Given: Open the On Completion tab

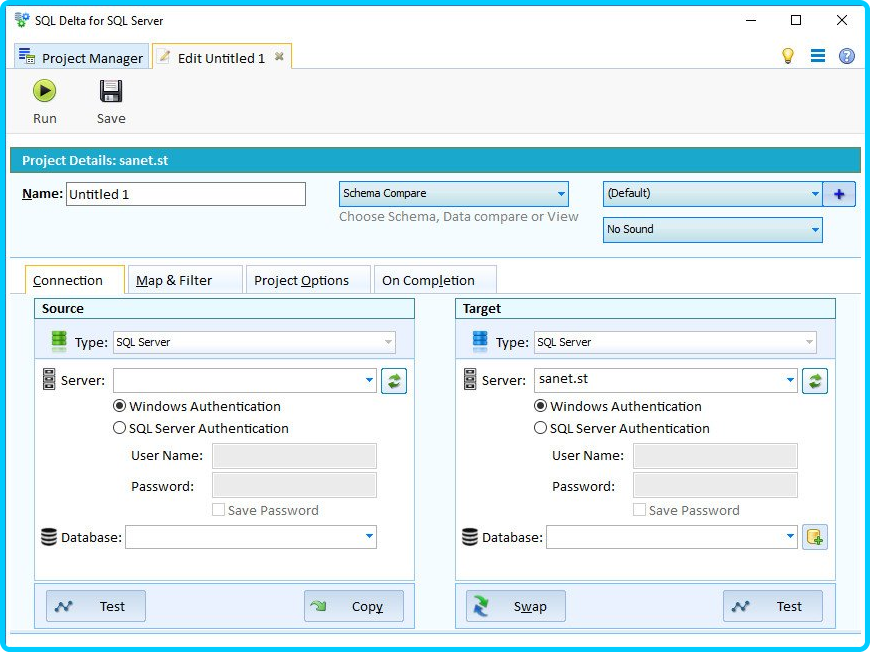Looking at the screenshot, I should [435, 280].
